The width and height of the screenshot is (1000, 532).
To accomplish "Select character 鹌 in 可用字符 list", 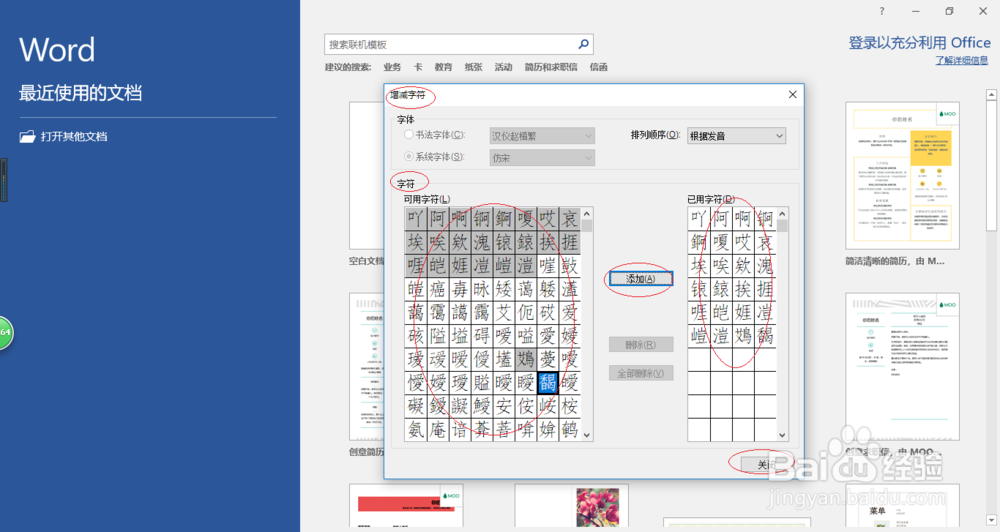I will 570,429.
